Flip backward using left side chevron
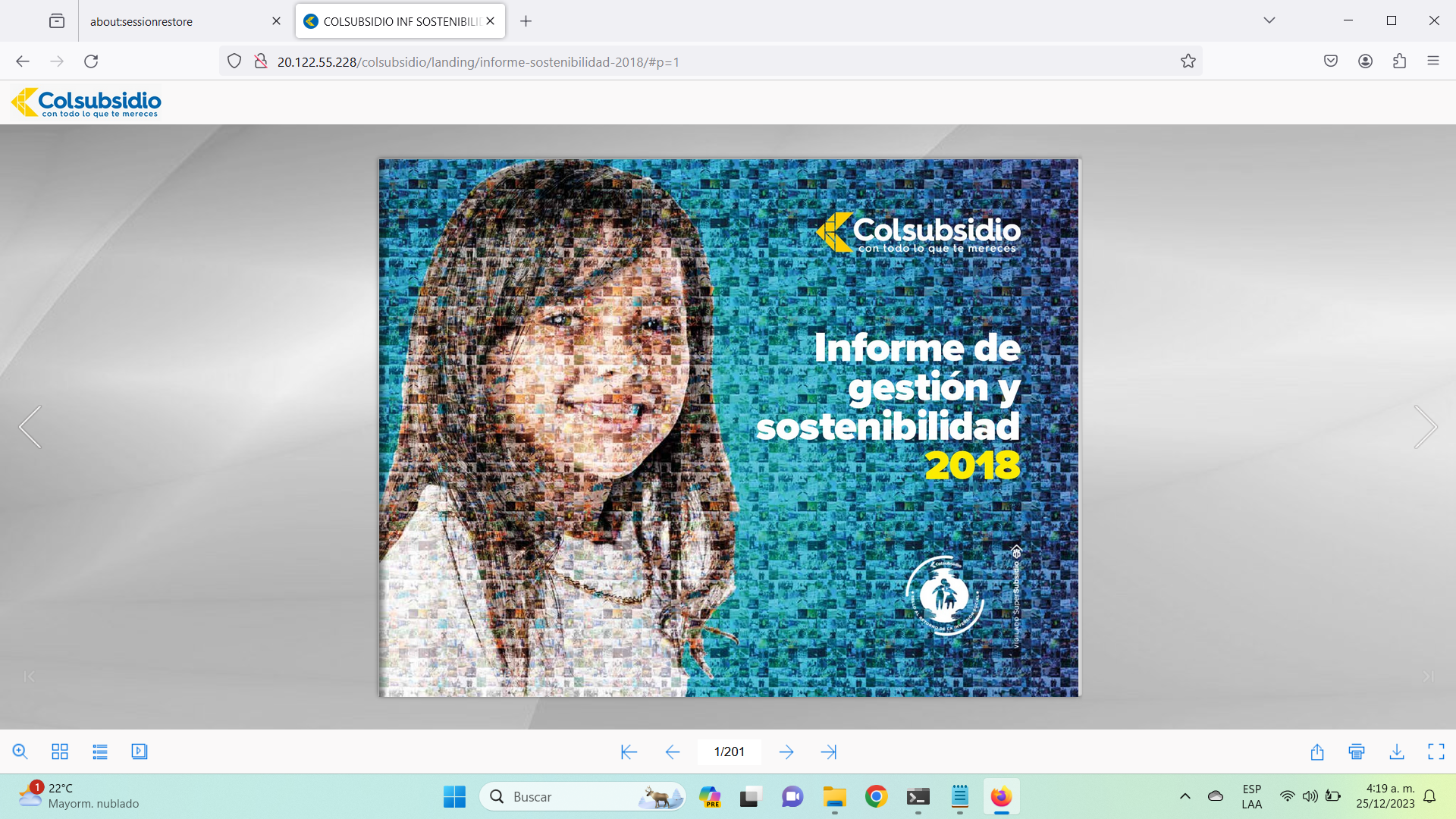Image resolution: width=1456 pixels, height=819 pixels. (x=30, y=427)
